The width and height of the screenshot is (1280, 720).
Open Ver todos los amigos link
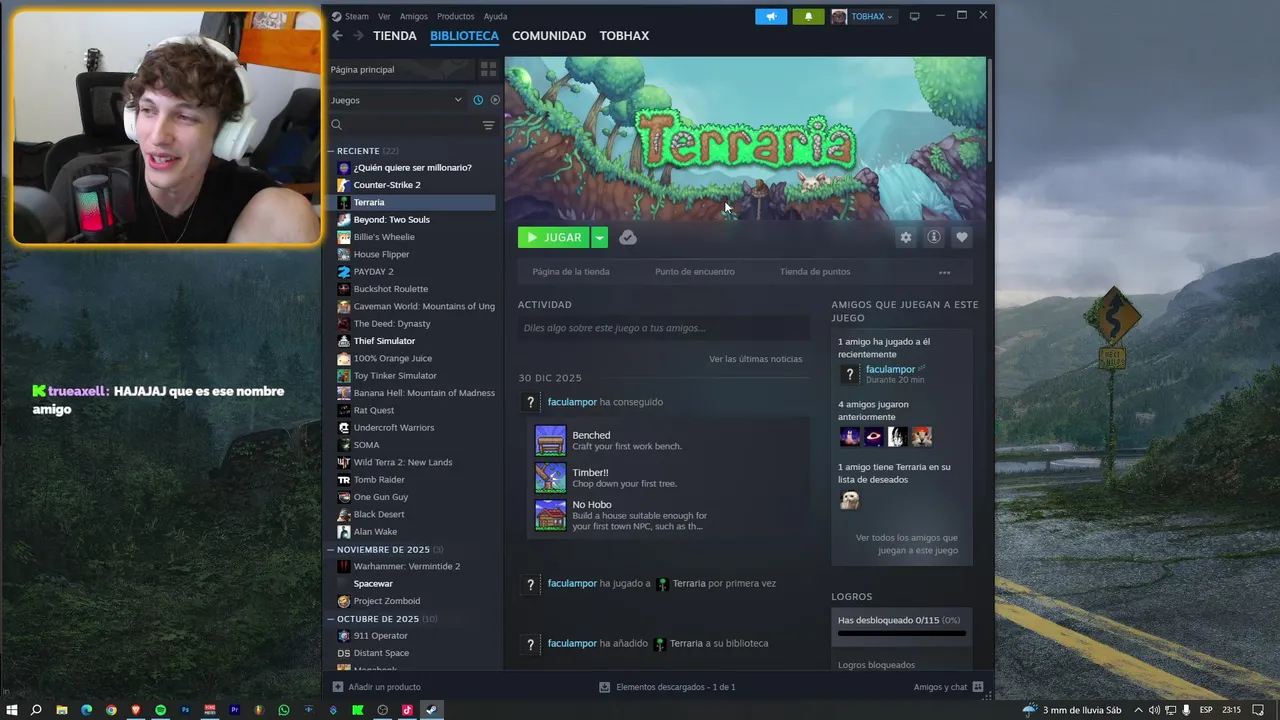(x=907, y=544)
